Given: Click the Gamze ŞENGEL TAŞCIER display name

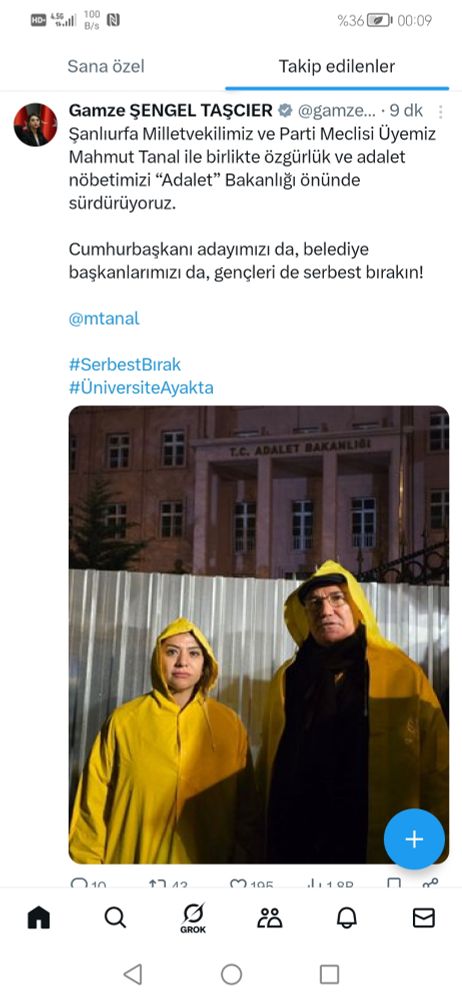Looking at the screenshot, I should (x=170, y=110).
